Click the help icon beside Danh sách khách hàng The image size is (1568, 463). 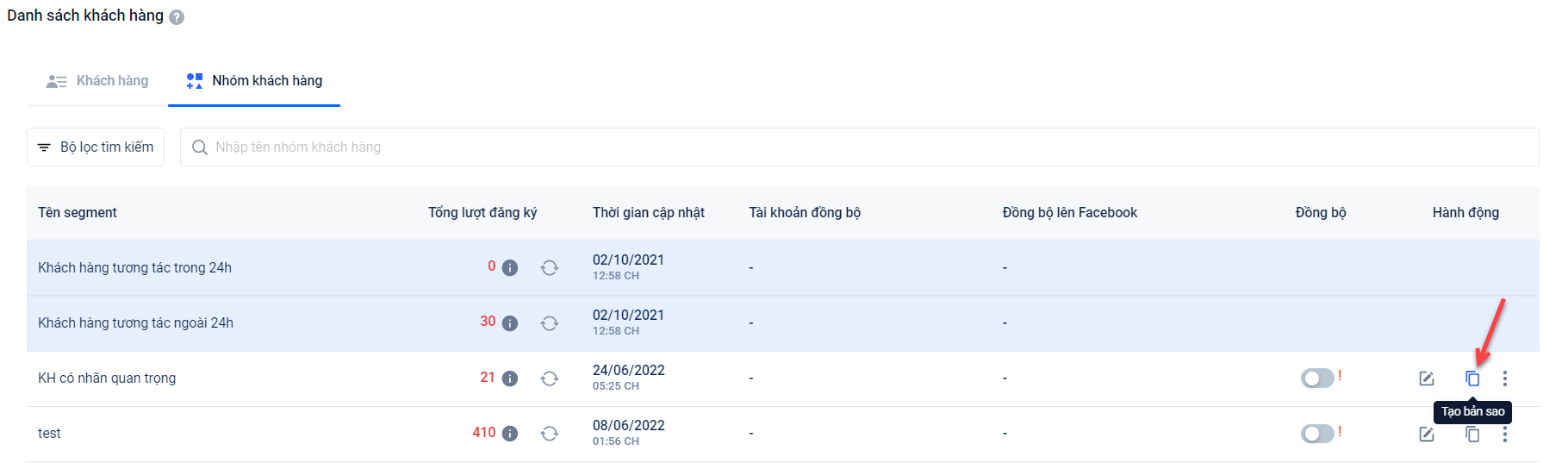point(177,17)
